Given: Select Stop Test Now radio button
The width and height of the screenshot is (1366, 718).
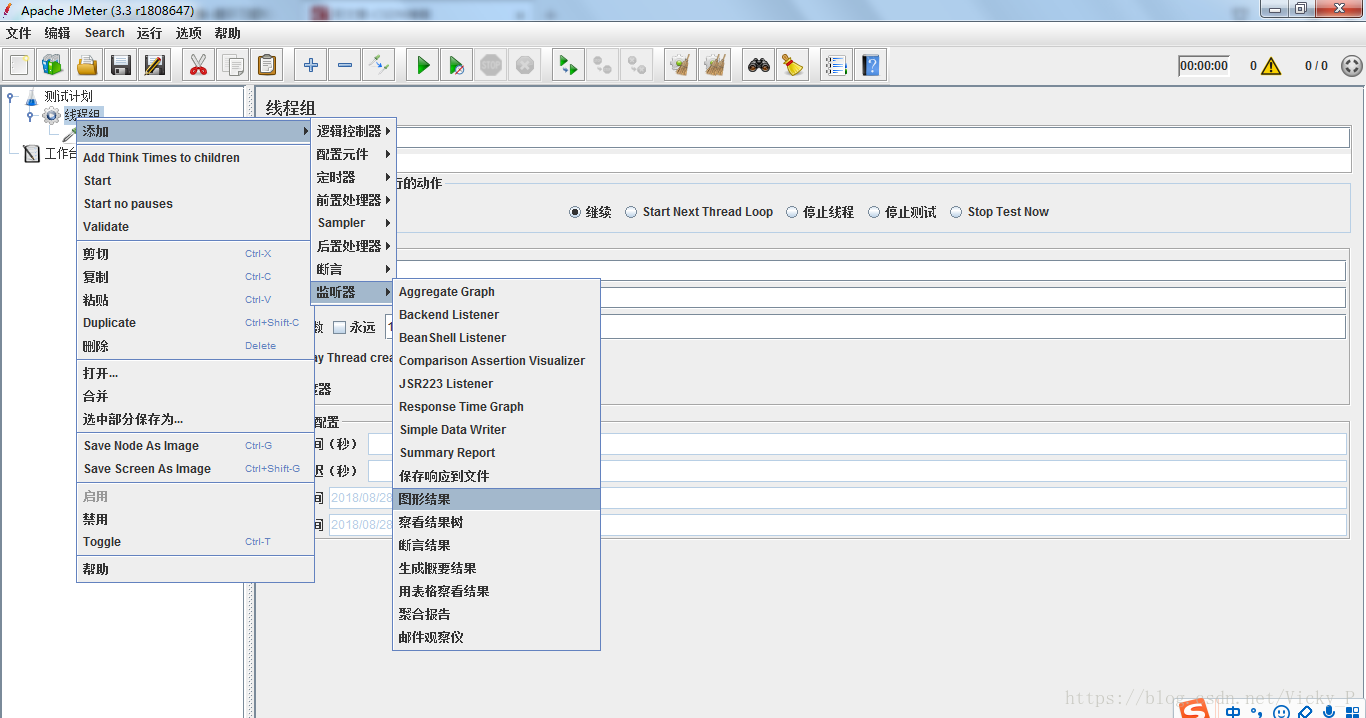Looking at the screenshot, I should (956, 212).
